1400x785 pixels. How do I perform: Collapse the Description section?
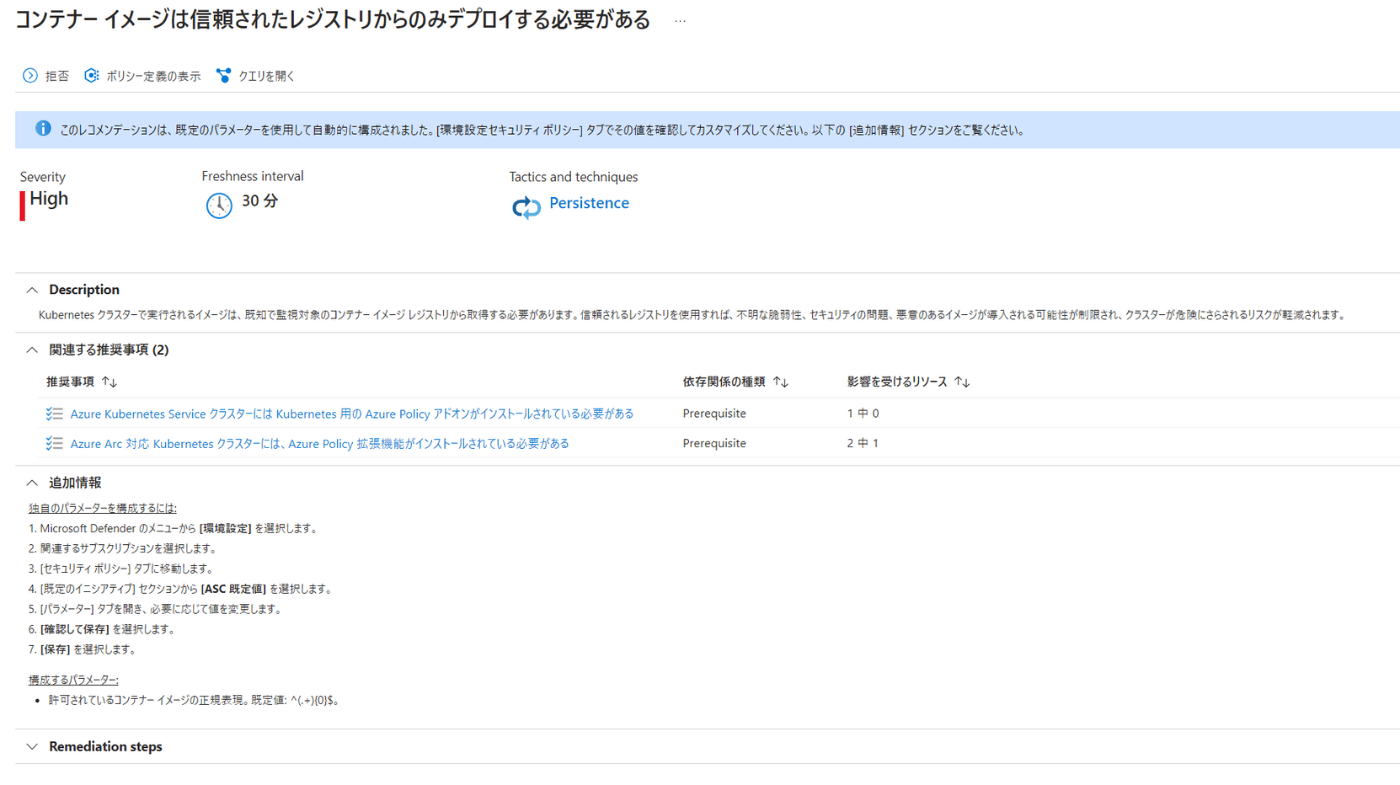[x=31, y=290]
